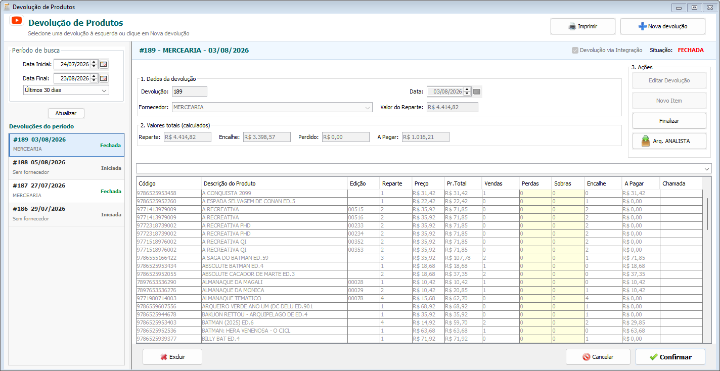
Task: Select devolução #187 27/07/2026 in the list
Action: click(67, 191)
